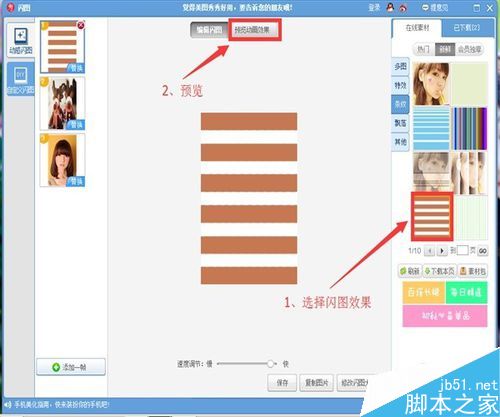The image size is (500, 417).
Task: Choose the 多图 category tab
Action: coord(400,66)
